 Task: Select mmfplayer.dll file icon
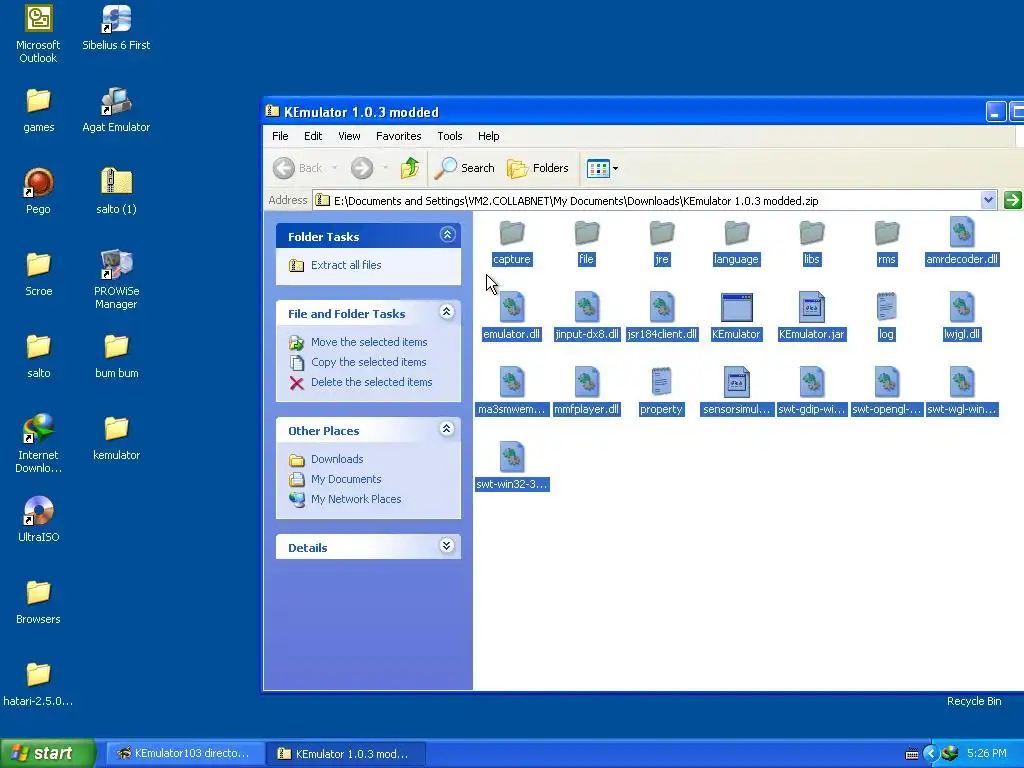(586, 382)
